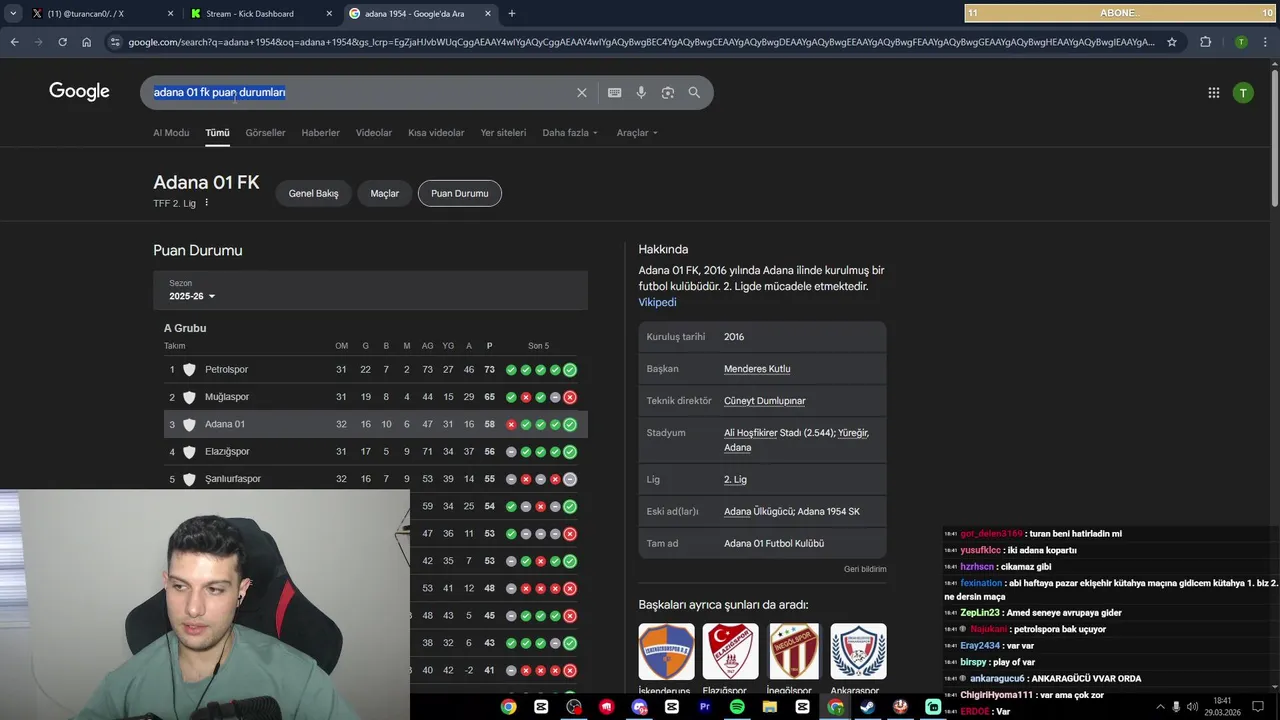The width and height of the screenshot is (1280, 720).
Task: Open the Vikipedi link
Action: tap(658, 302)
